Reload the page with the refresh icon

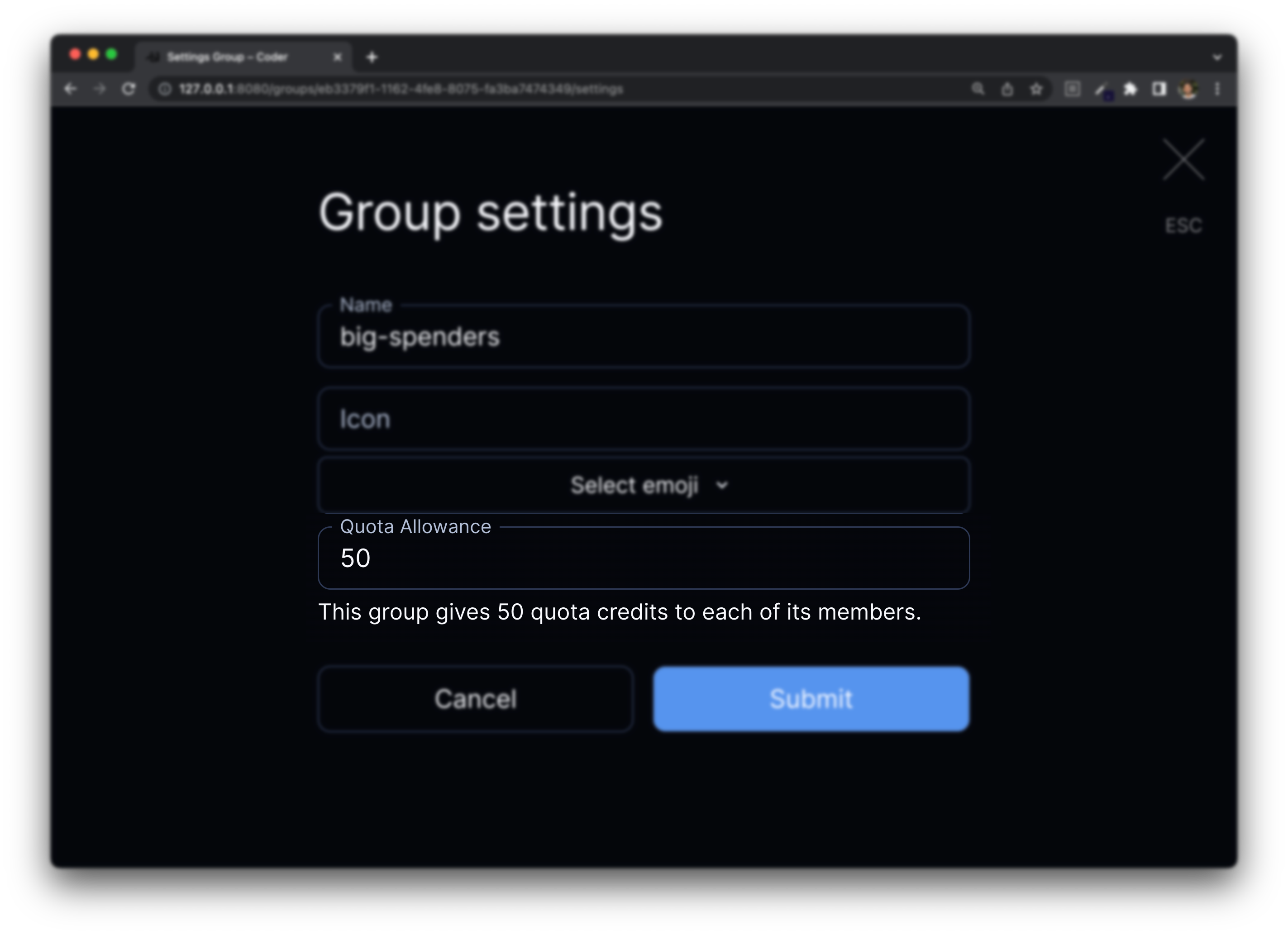(x=129, y=89)
